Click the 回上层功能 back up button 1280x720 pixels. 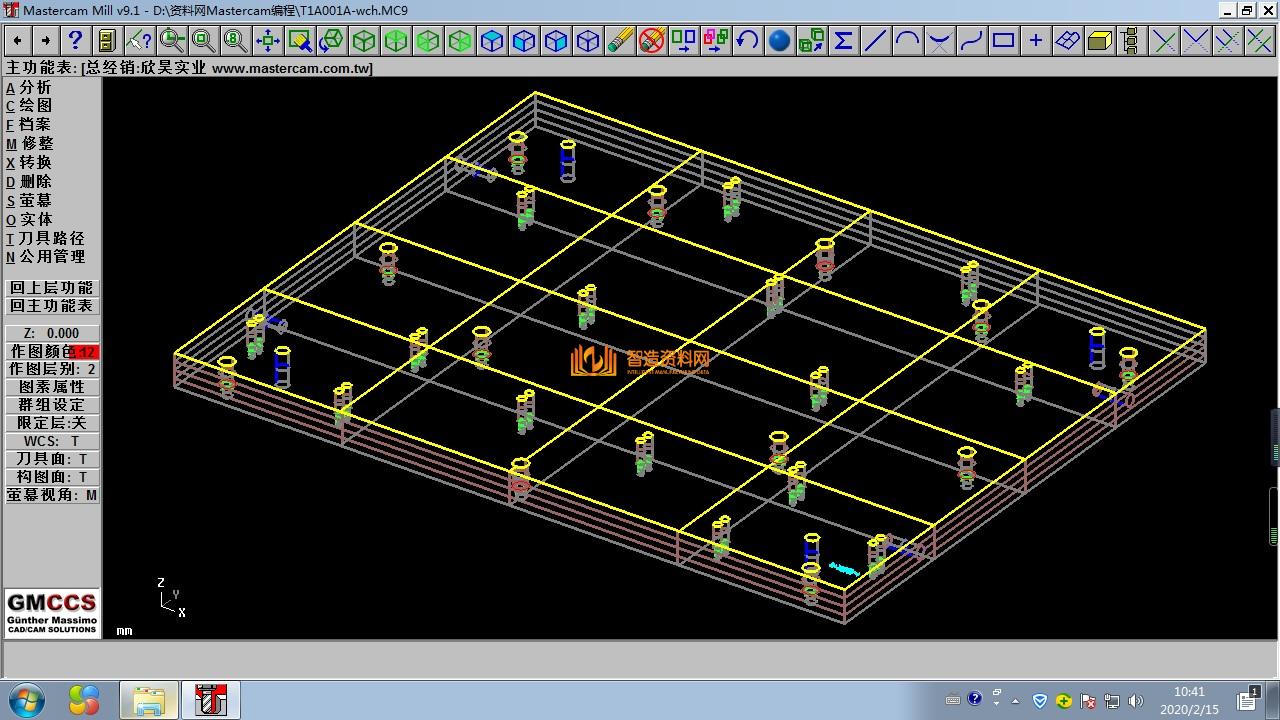52,288
